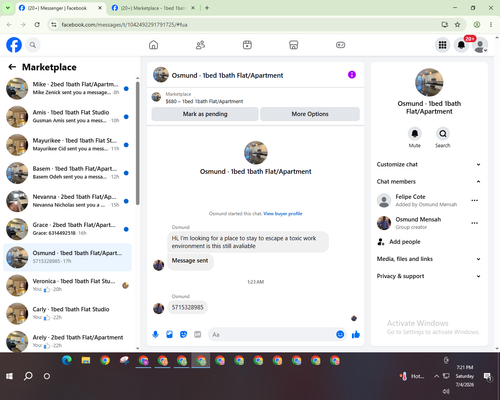Click the Aa message input field
500x400 pixels.
[x=272, y=334]
